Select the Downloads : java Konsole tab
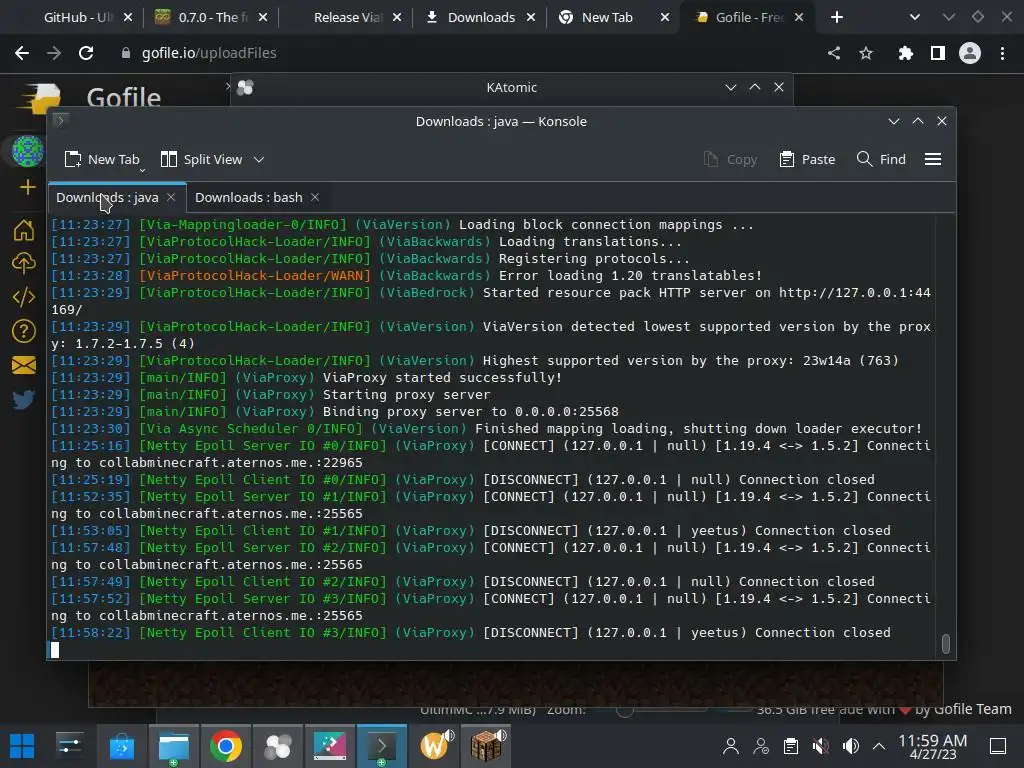 pos(107,197)
